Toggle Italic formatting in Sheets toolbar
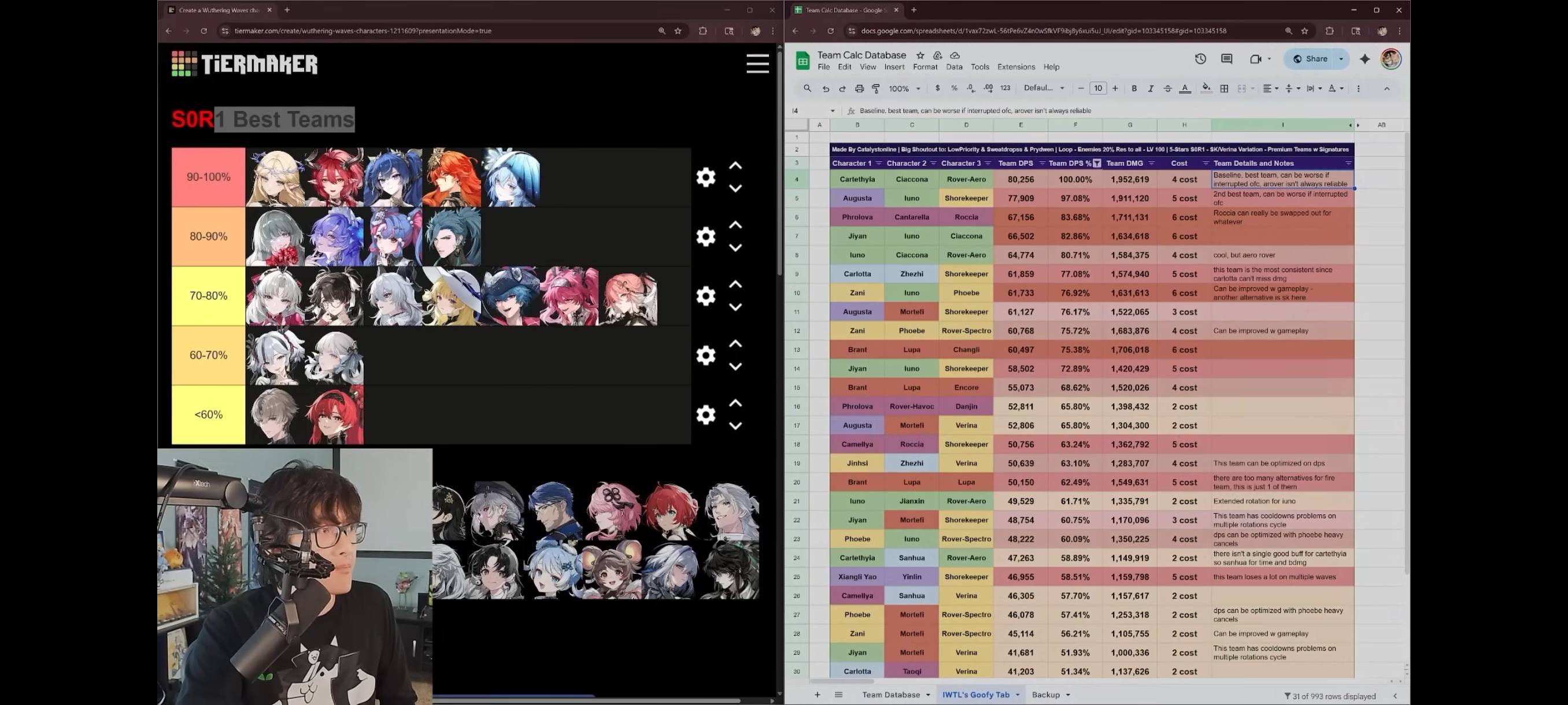 tap(1151, 88)
